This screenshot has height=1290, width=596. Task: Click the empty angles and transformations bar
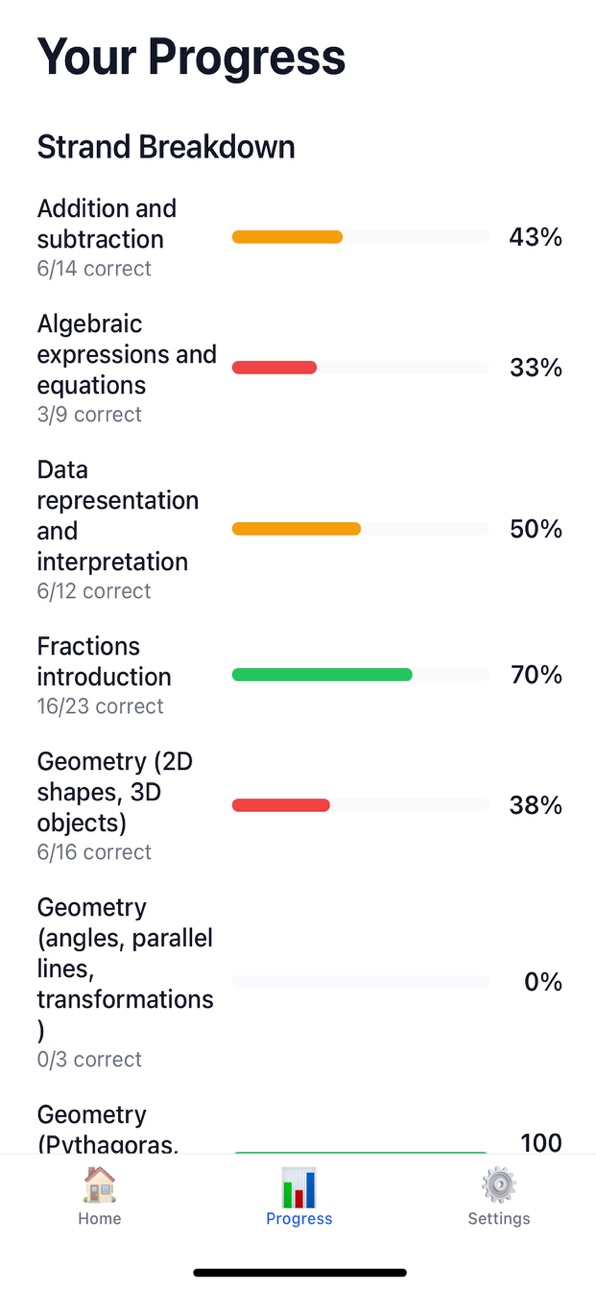[361, 982]
